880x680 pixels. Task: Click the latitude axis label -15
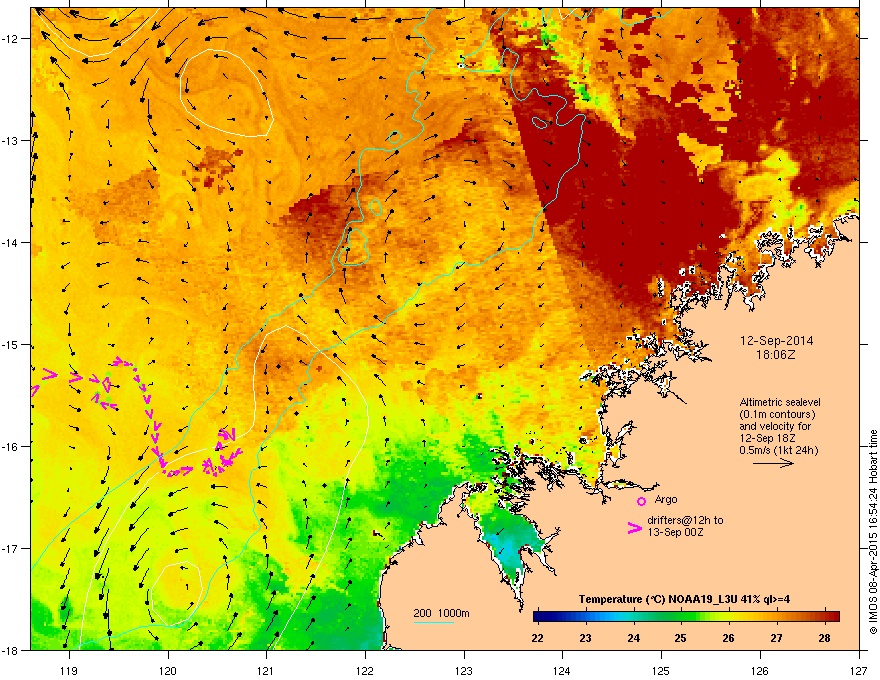[x=10, y=344]
